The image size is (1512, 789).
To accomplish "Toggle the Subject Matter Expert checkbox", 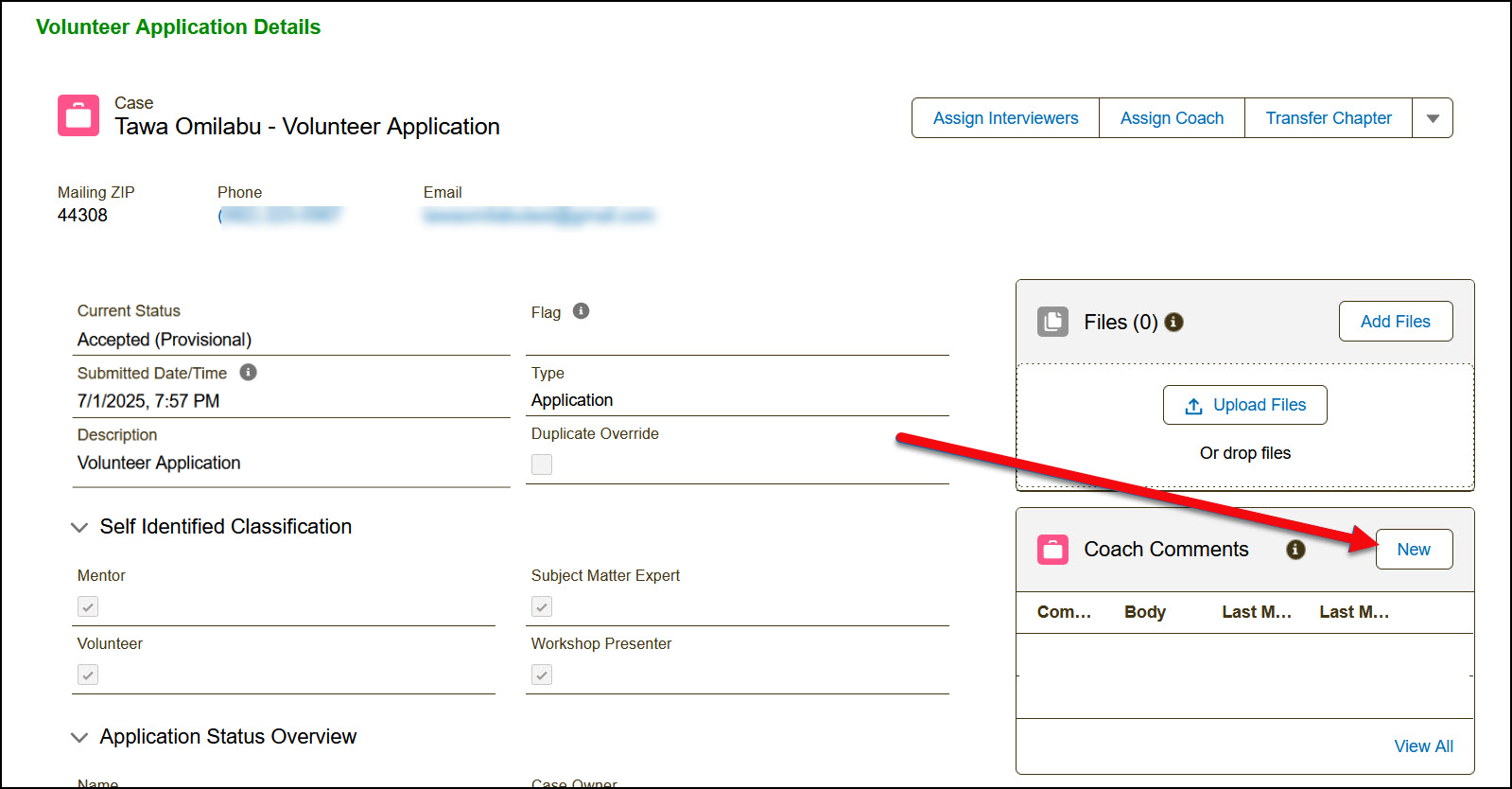I will pos(542,606).
